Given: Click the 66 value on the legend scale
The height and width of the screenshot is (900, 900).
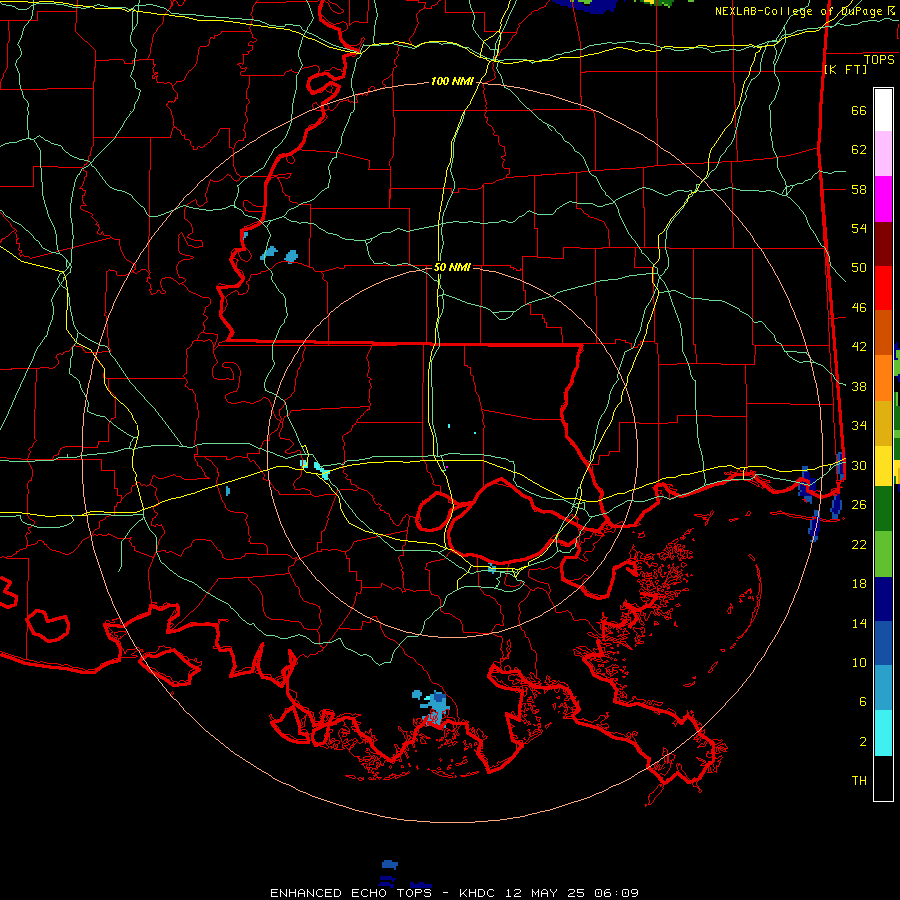Looking at the screenshot, I should [x=859, y=111].
